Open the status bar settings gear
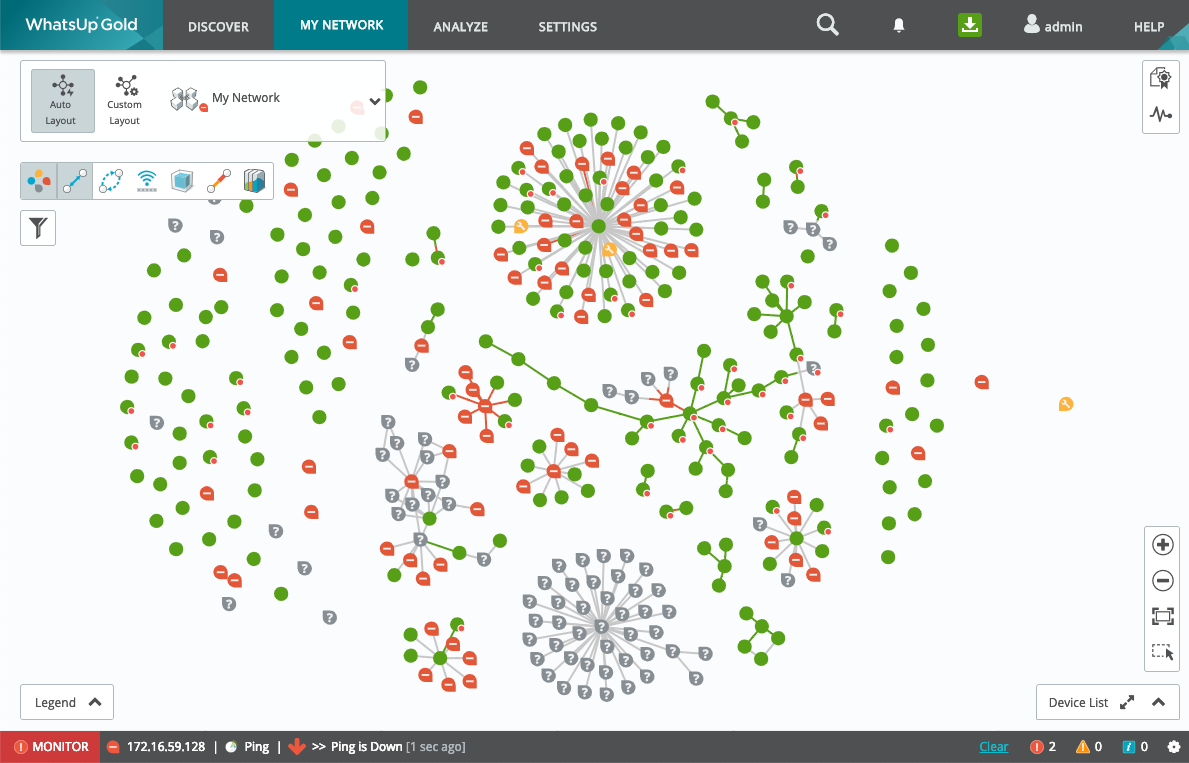 click(x=1174, y=747)
